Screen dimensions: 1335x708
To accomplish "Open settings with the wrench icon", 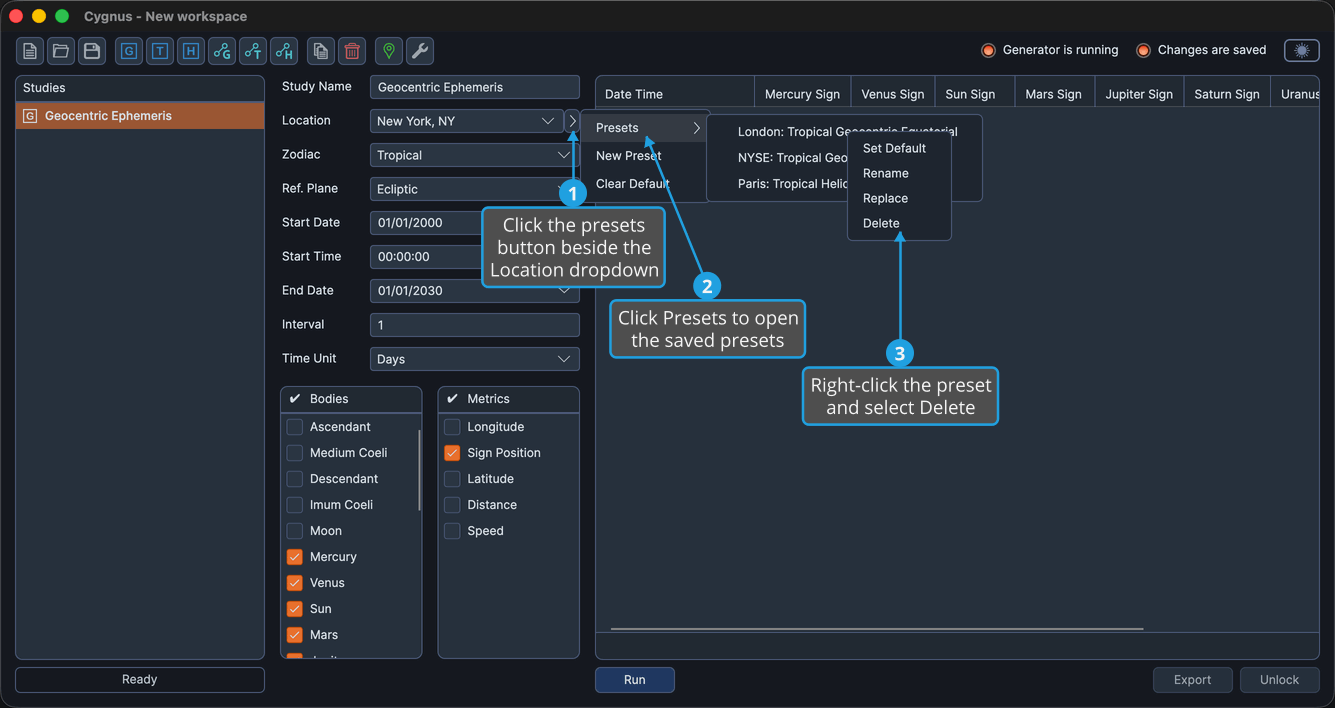I will (x=420, y=51).
